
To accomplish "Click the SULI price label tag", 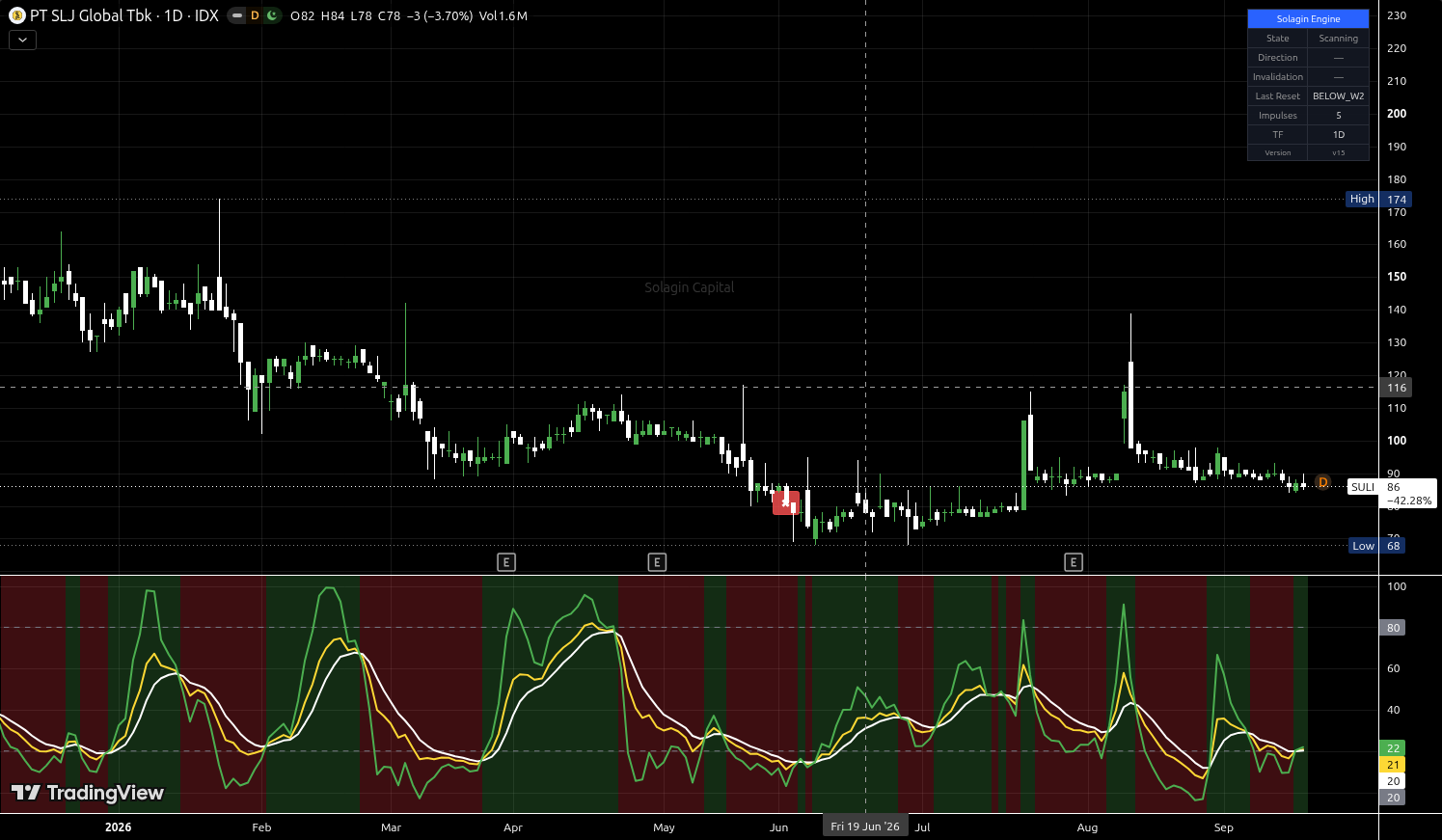I will pyautogui.click(x=1363, y=487).
